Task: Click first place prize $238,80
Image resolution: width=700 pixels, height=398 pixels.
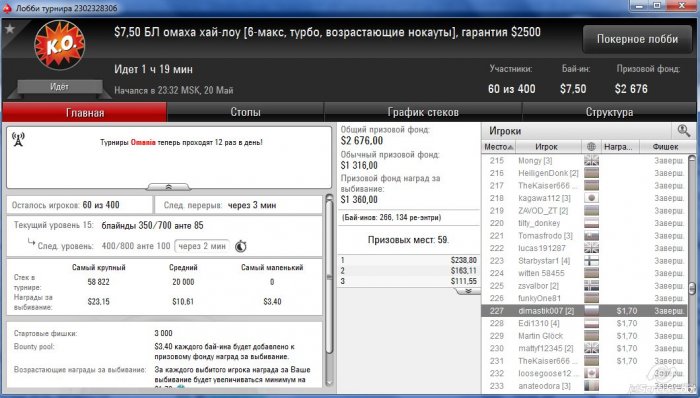Action: tap(463, 260)
